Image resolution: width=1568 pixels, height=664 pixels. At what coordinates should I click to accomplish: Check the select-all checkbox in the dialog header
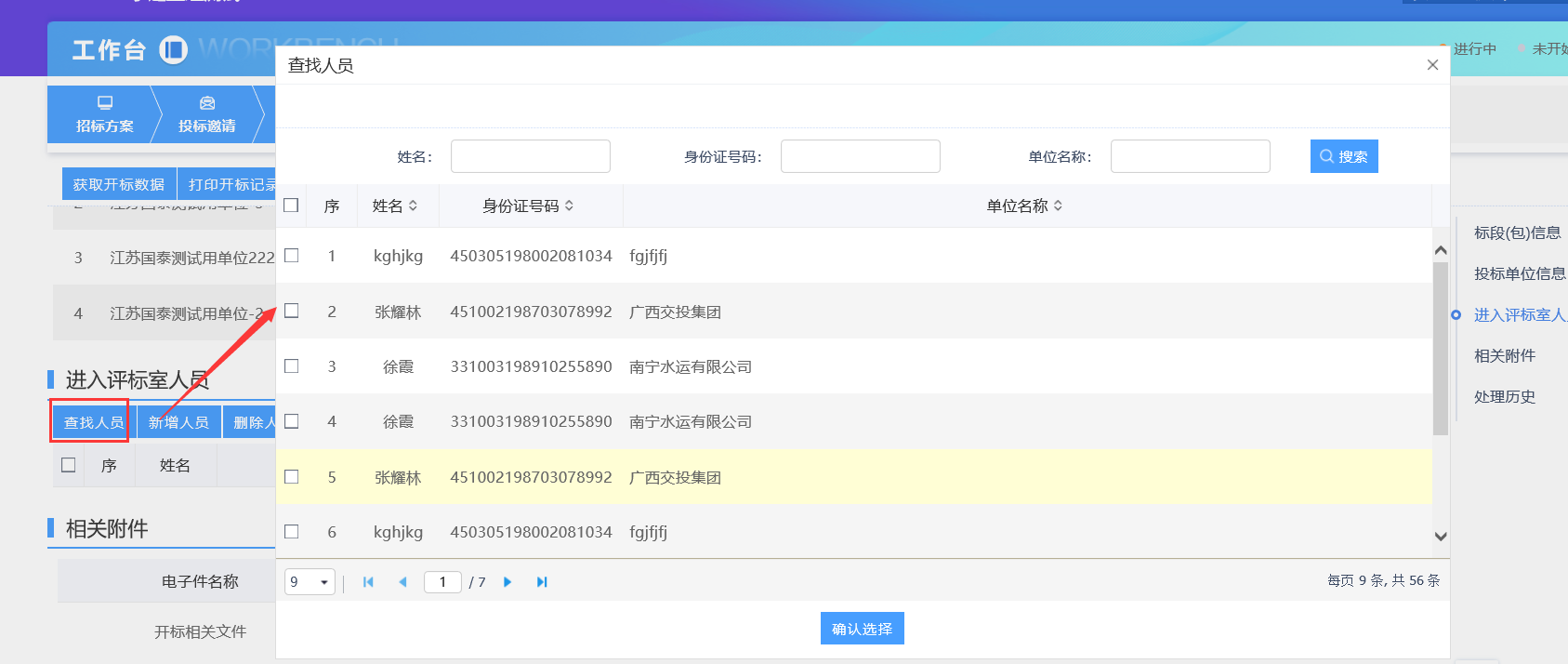tap(291, 206)
